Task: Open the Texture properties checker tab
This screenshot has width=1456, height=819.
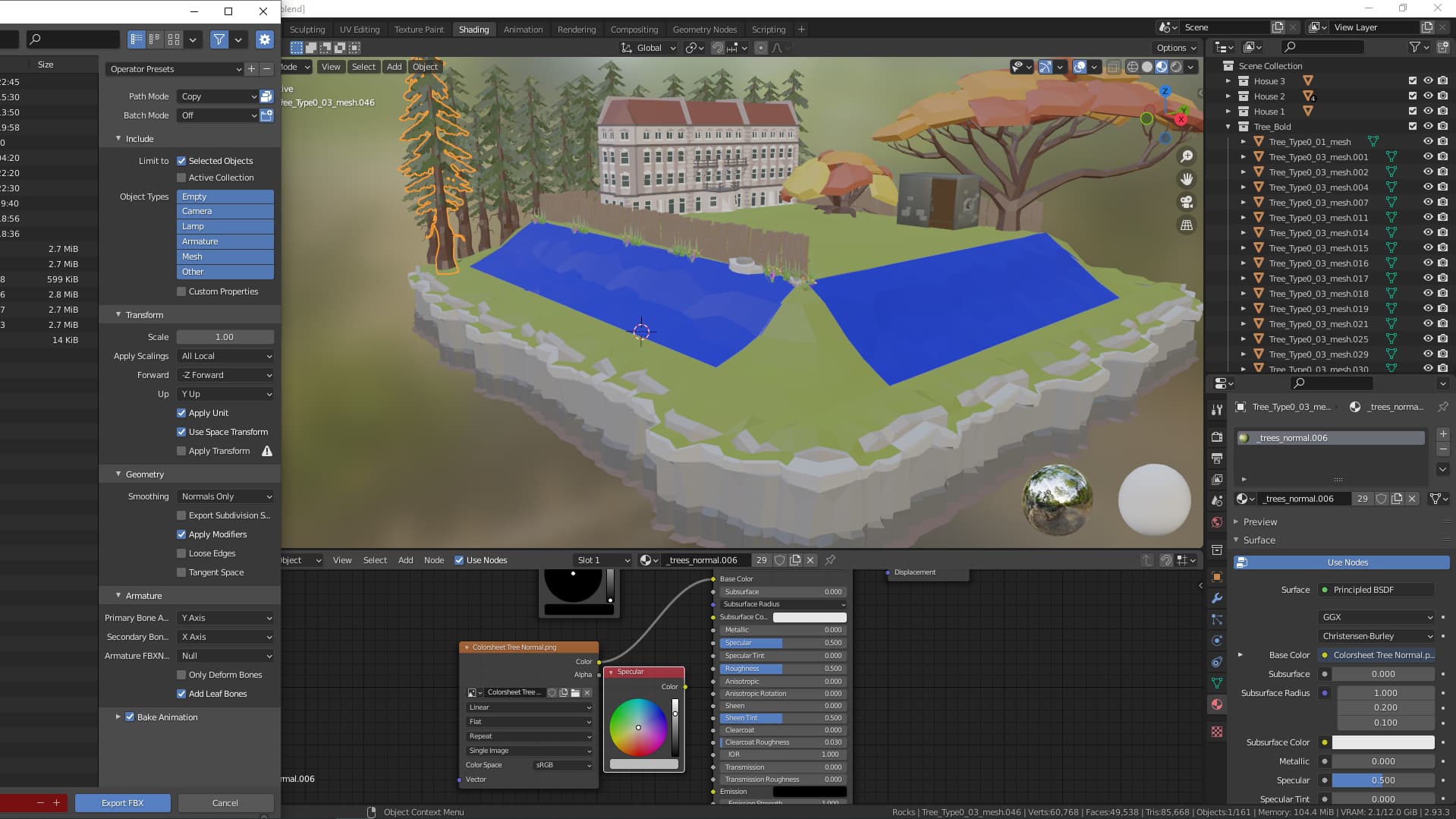Action: [1217, 732]
